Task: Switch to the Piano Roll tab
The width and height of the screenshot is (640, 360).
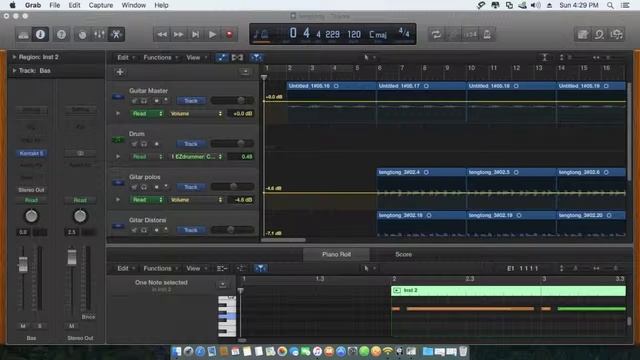Action: pos(336,254)
